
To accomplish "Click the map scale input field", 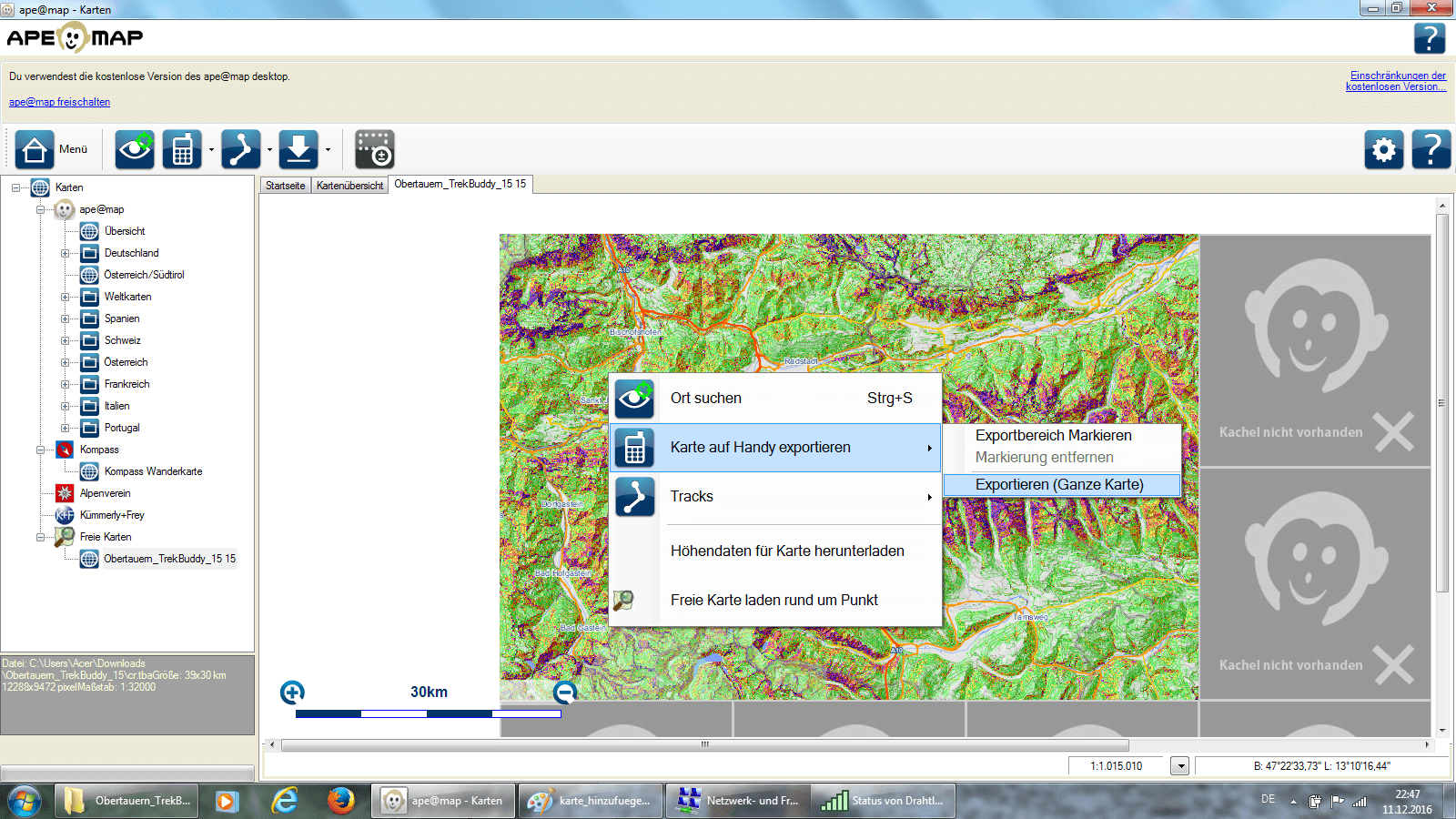I will point(1117,766).
